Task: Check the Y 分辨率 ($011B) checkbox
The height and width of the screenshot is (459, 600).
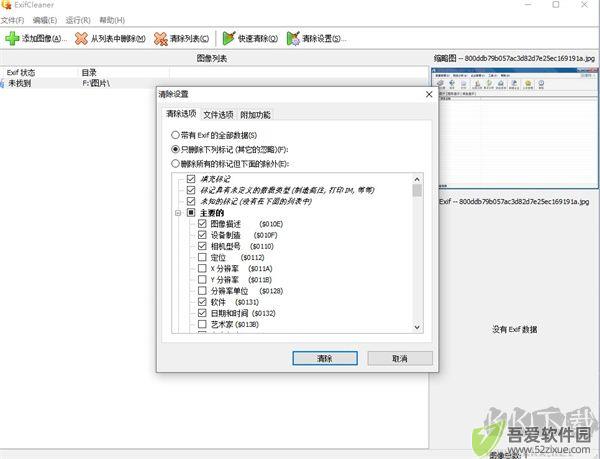Action: coord(202,279)
